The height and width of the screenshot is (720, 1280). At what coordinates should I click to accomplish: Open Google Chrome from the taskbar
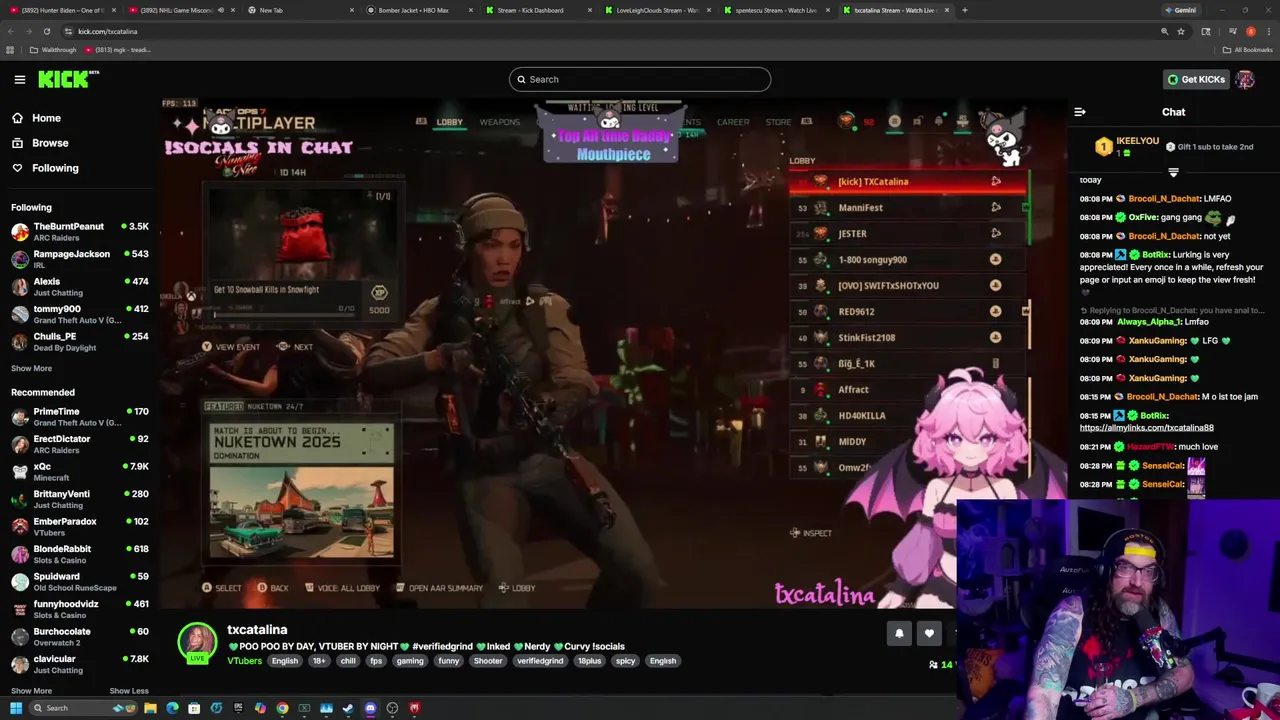tap(282, 708)
